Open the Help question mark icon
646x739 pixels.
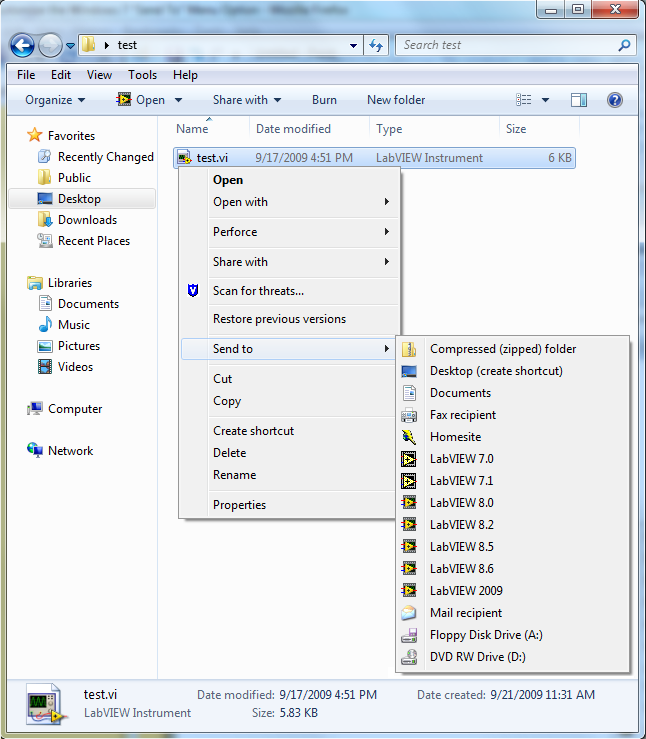click(x=615, y=100)
